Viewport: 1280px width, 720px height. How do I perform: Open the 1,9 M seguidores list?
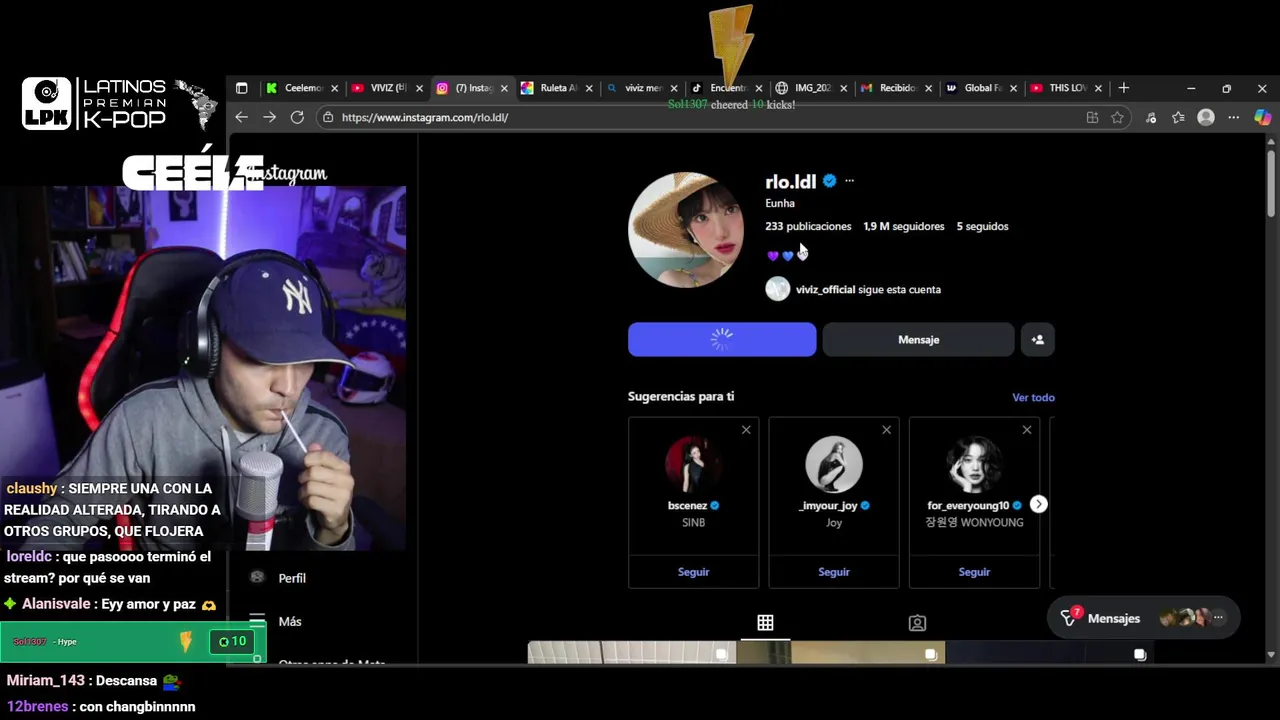pyautogui.click(x=904, y=226)
